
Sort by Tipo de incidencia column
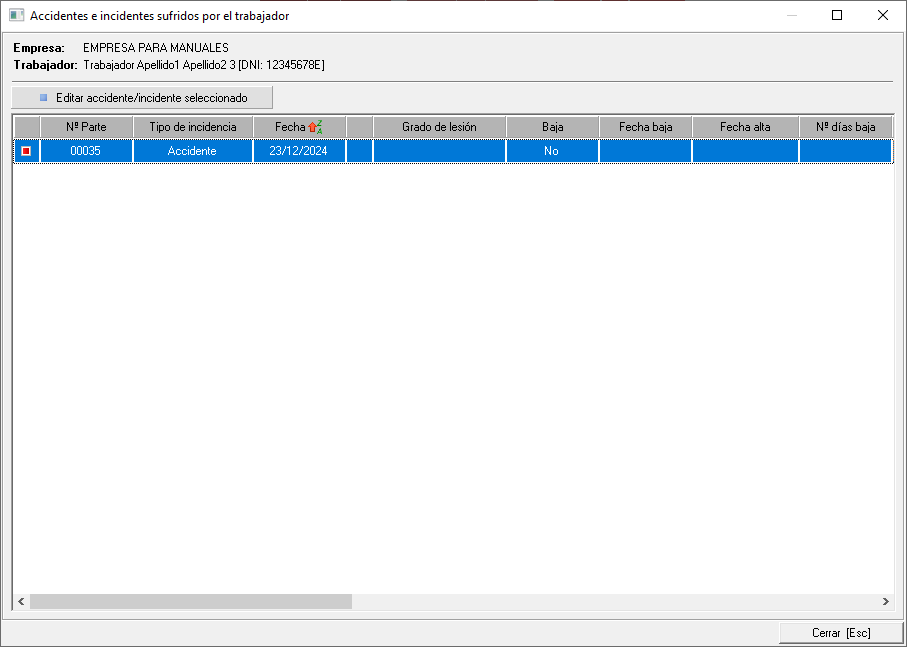[192, 127]
